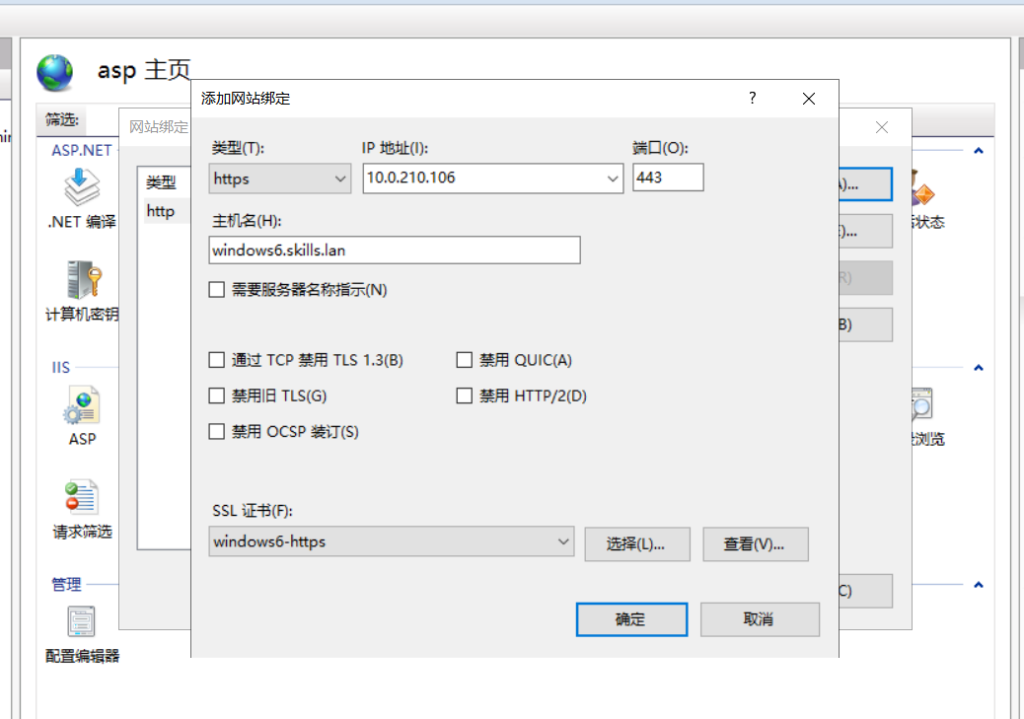Click the 确定 button
This screenshot has height=719, width=1024.
[x=631, y=619]
